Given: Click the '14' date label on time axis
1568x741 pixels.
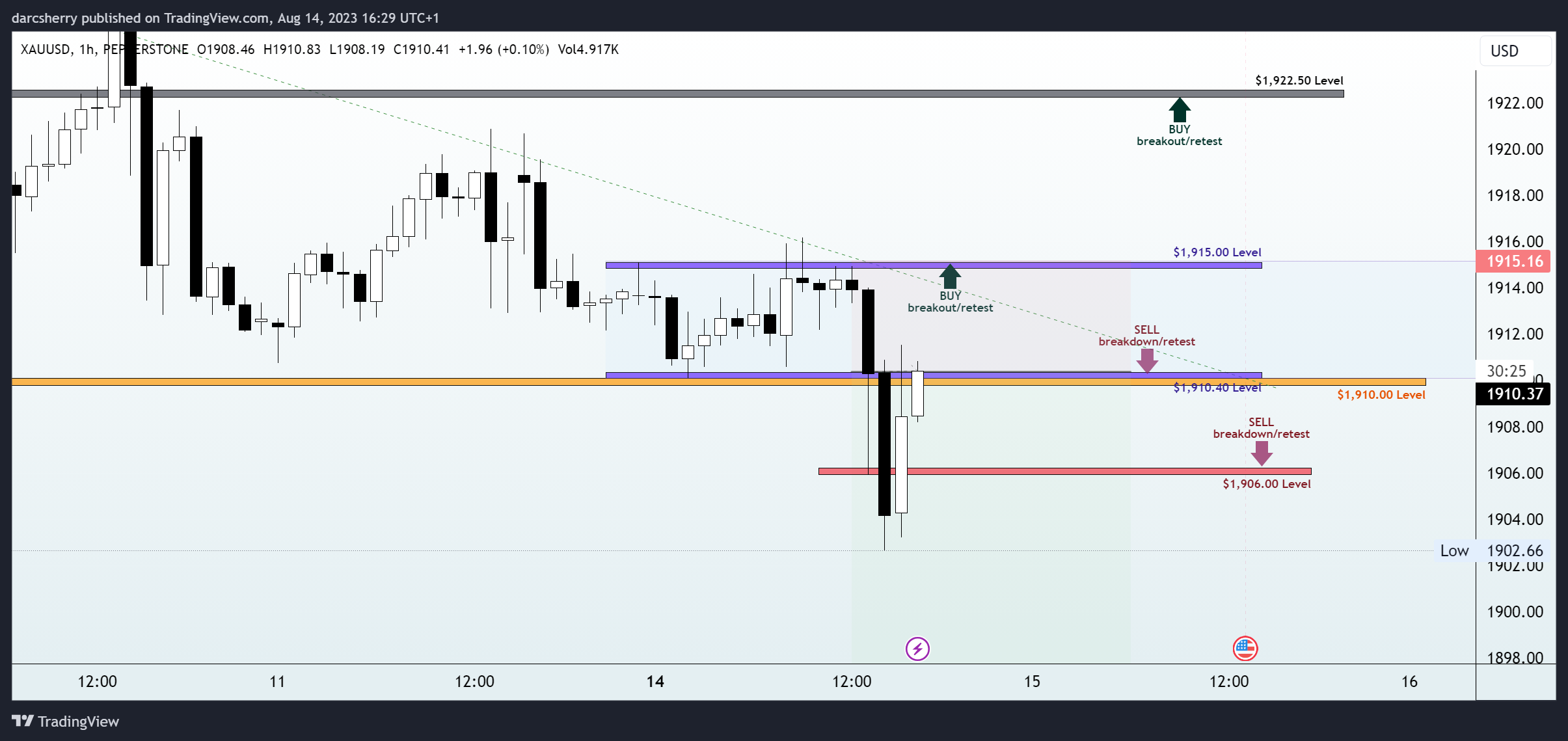Looking at the screenshot, I should coord(655,681).
